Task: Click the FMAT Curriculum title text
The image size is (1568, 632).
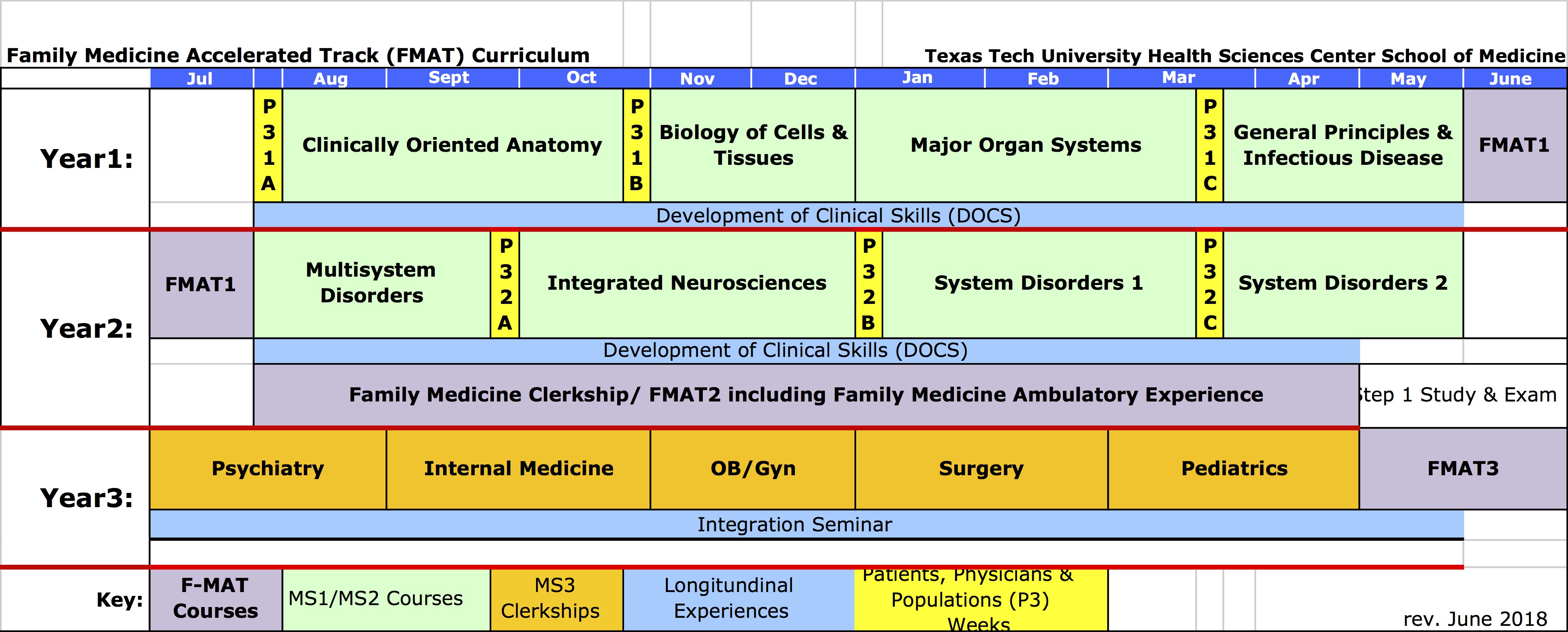Action: pos(298,55)
